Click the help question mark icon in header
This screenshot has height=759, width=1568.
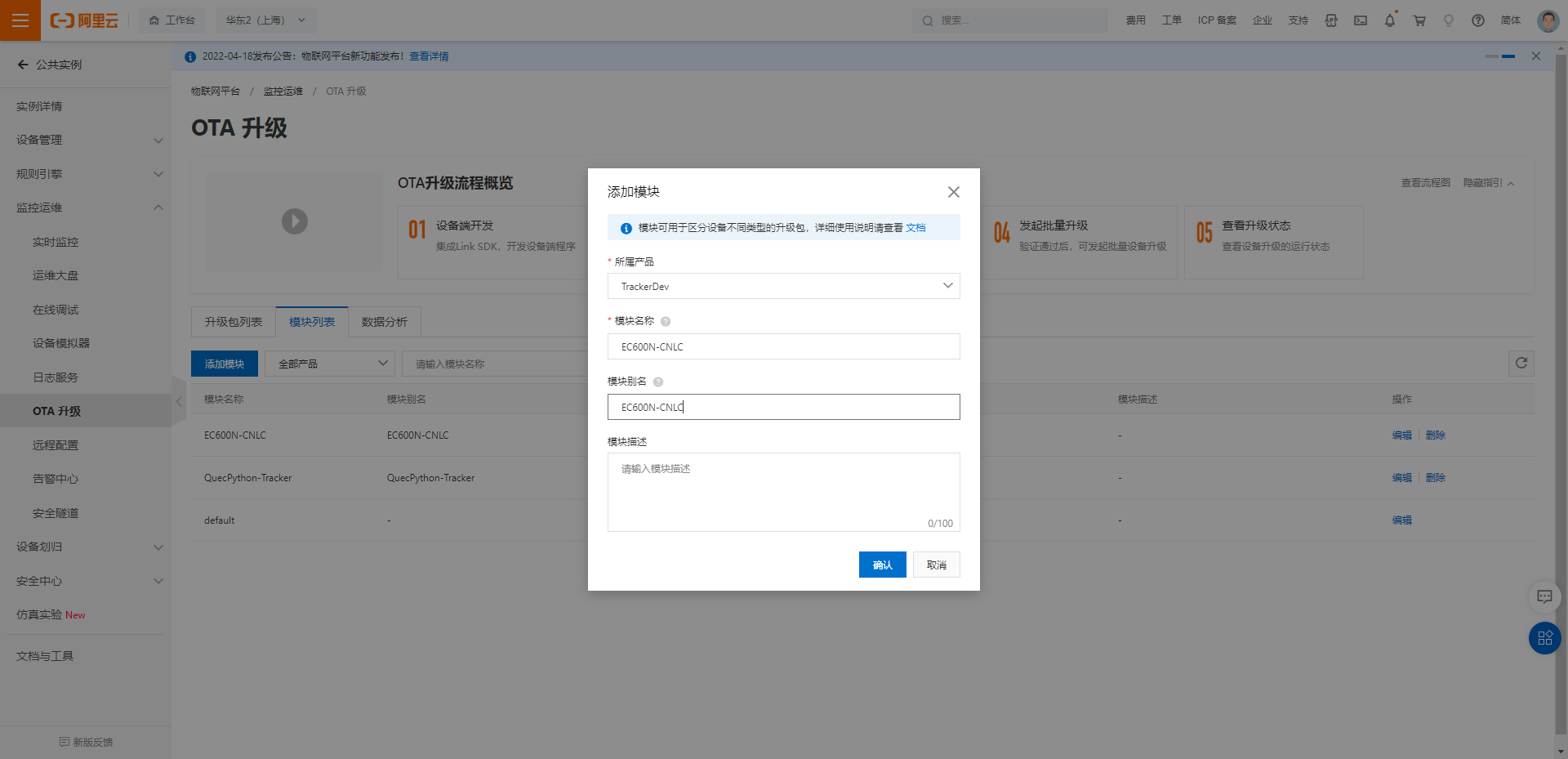tap(1477, 20)
